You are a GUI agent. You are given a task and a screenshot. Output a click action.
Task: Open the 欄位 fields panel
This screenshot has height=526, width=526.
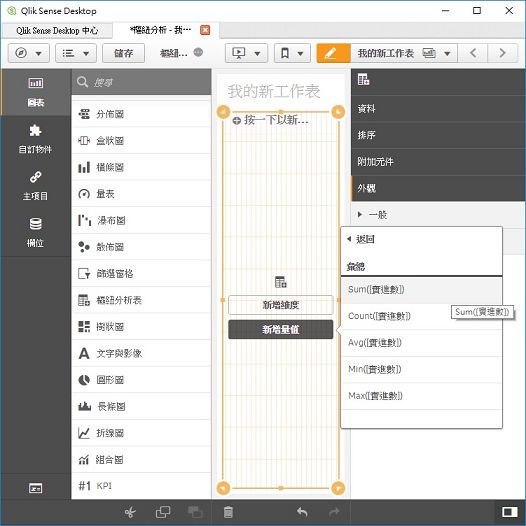point(36,233)
